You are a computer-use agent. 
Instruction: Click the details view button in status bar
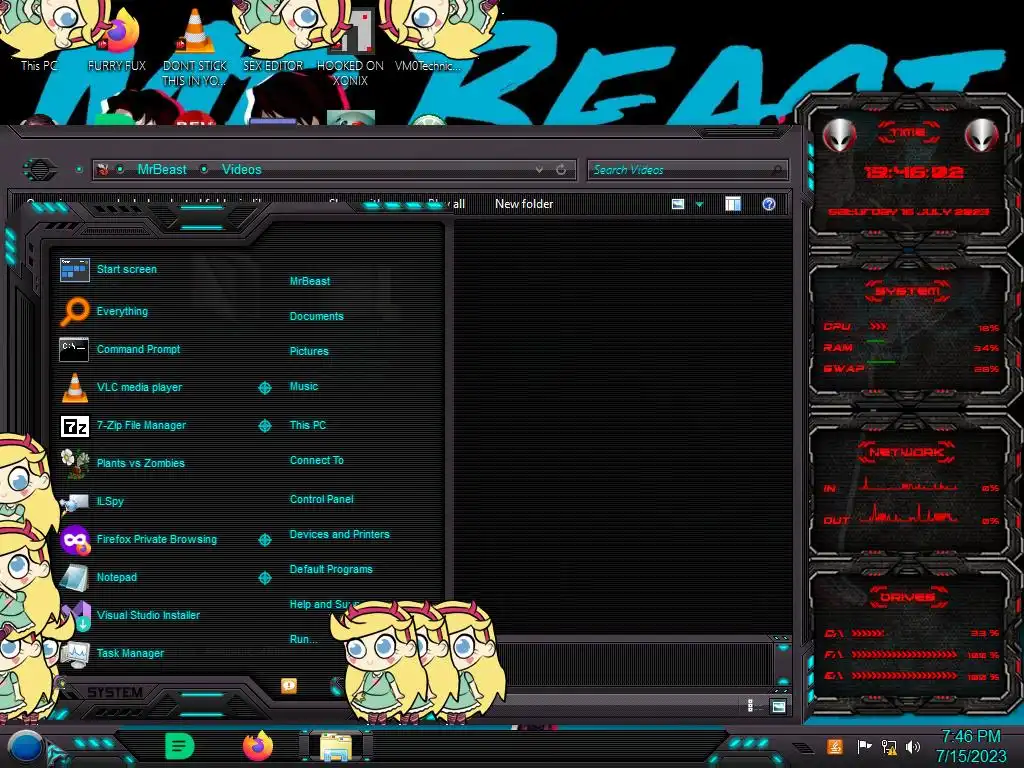(750, 706)
